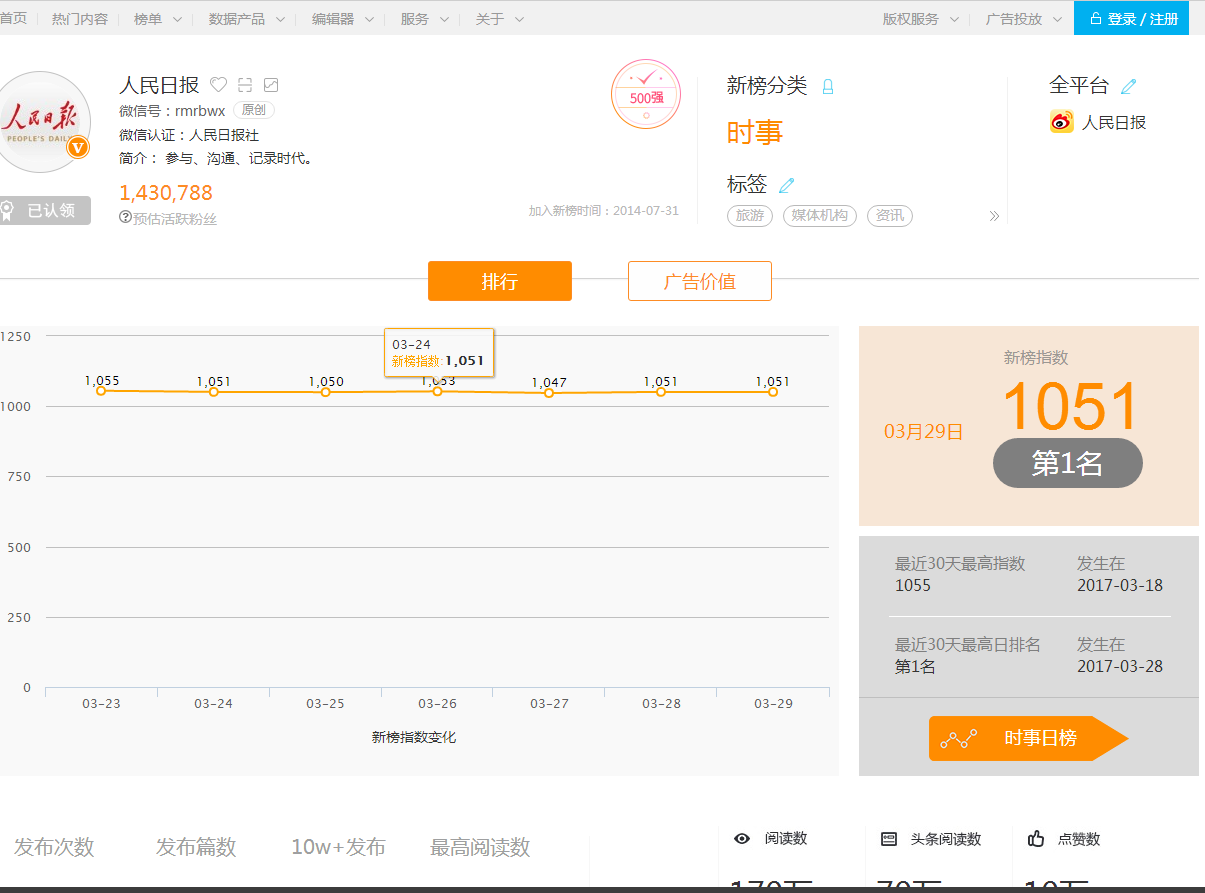The width and height of the screenshot is (1205, 893).
Task: Expand the 数据产品 dropdown menu
Action: 247,19
